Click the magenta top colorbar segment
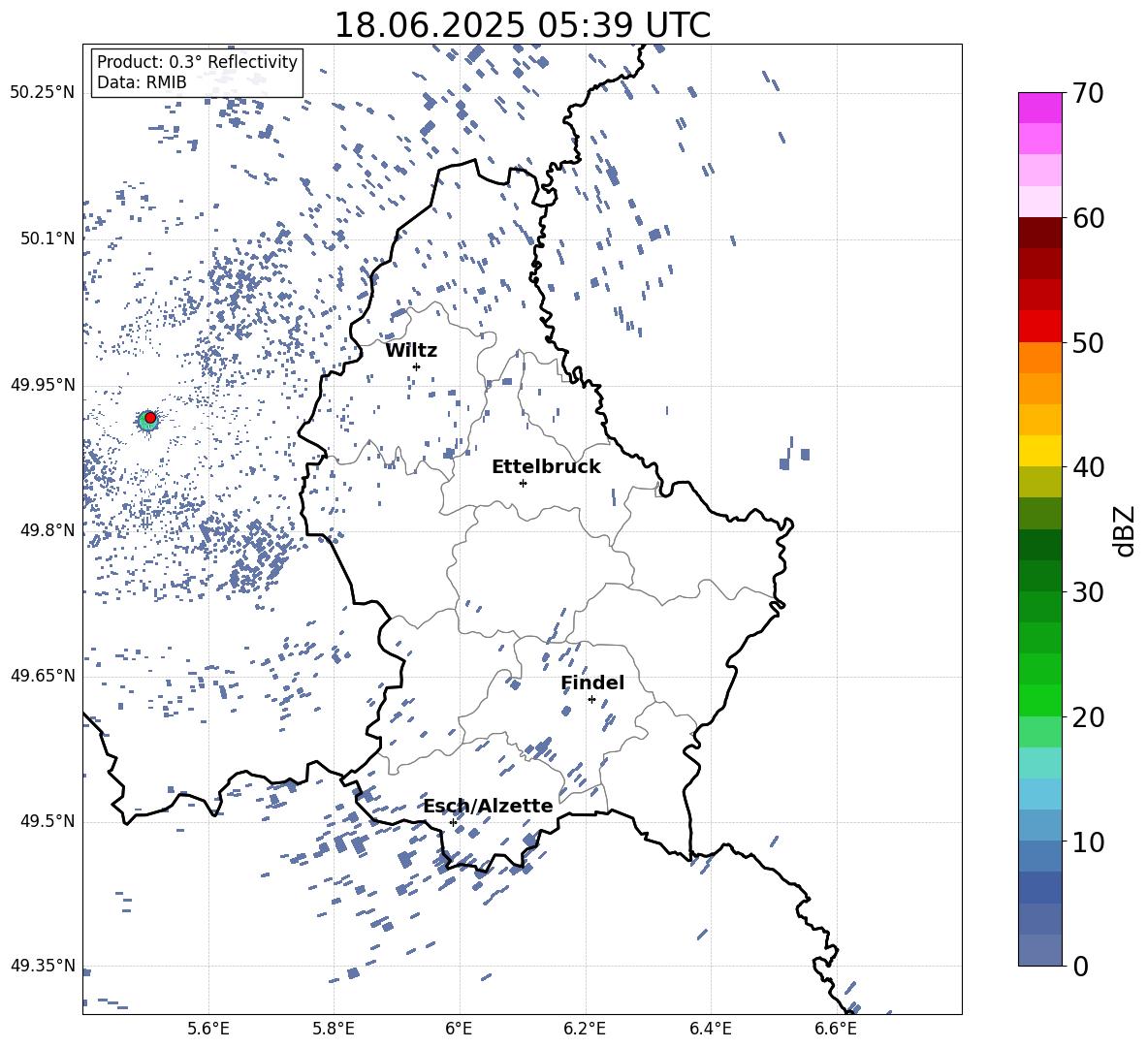The height and width of the screenshot is (1048, 1148). pos(1040,108)
